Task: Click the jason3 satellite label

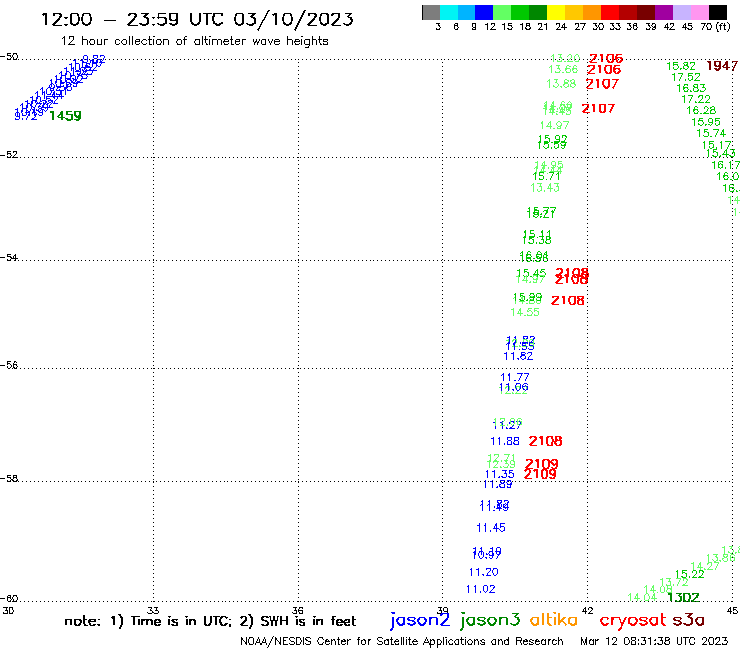Action: 490,621
